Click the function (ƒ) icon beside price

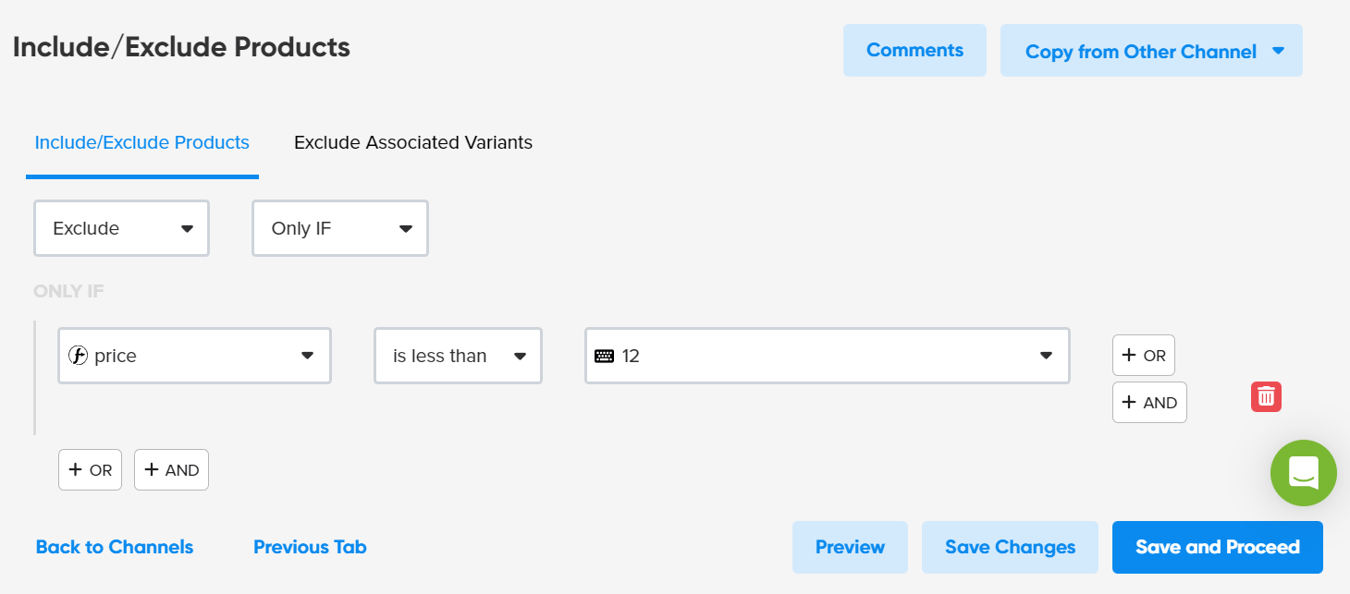point(79,355)
